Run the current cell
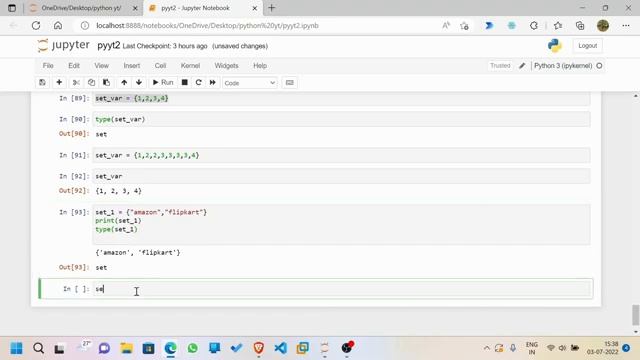This screenshot has width=640, height=360. tap(163, 82)
